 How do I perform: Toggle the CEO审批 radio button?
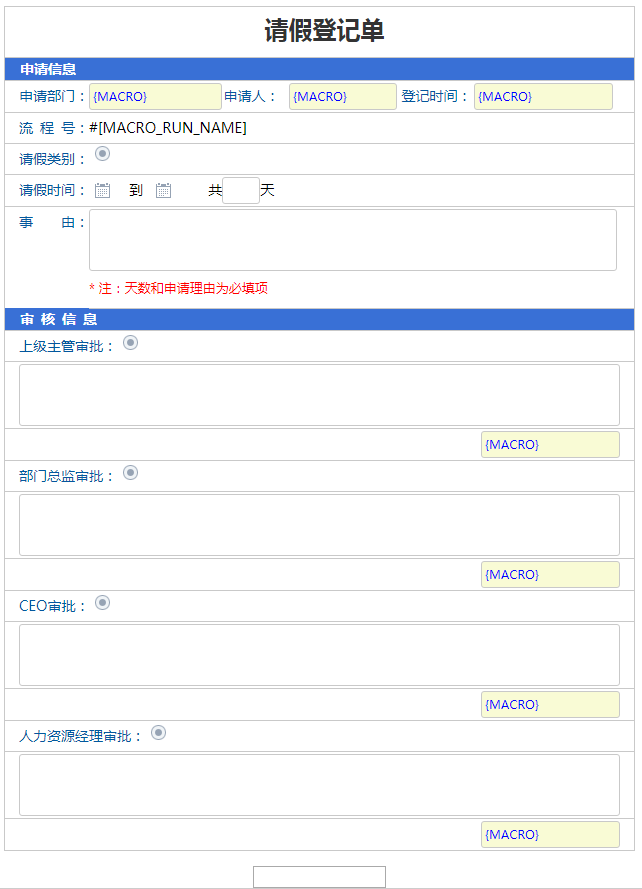102,603
